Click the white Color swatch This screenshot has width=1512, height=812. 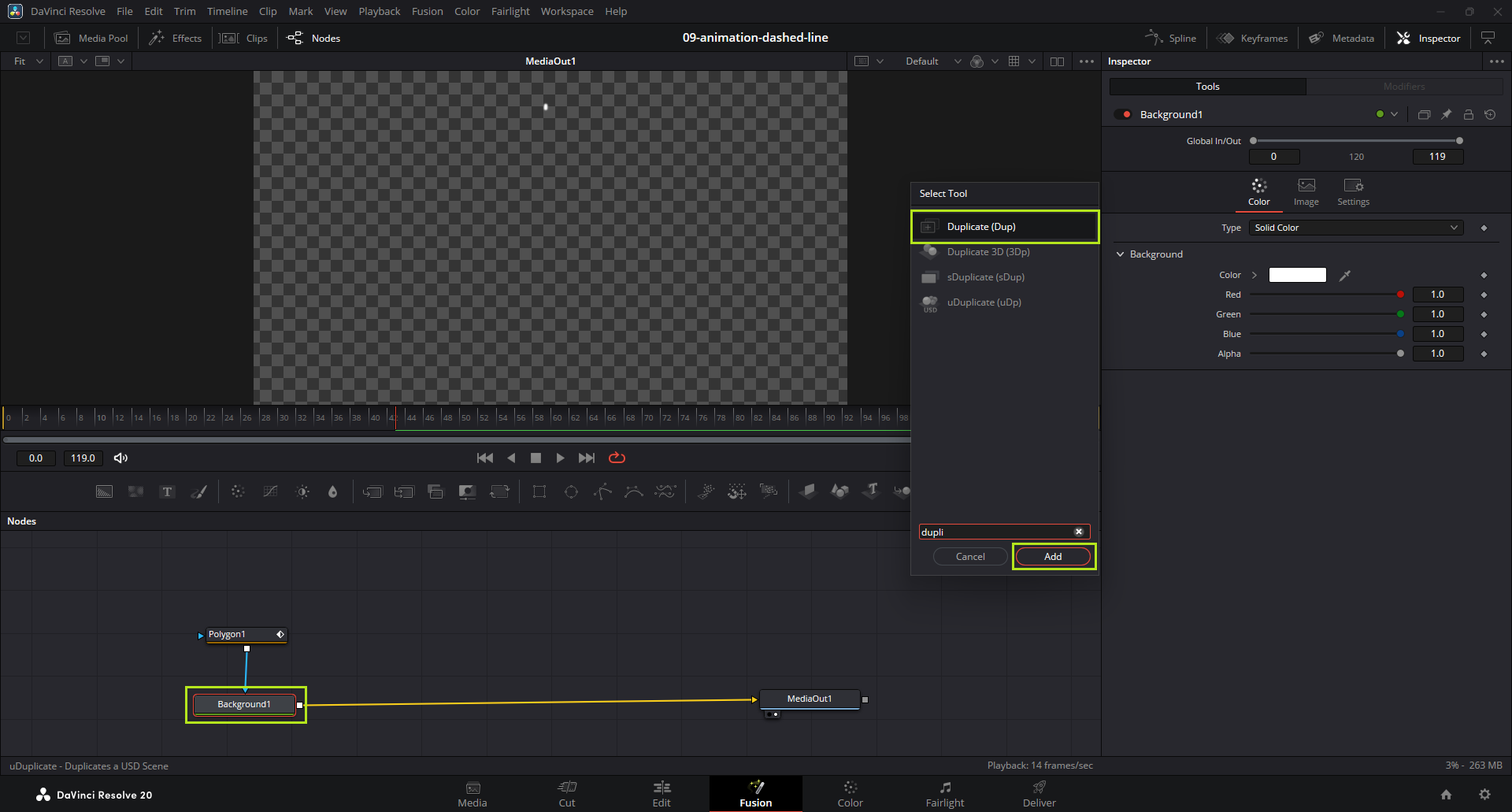(1297, 275)
